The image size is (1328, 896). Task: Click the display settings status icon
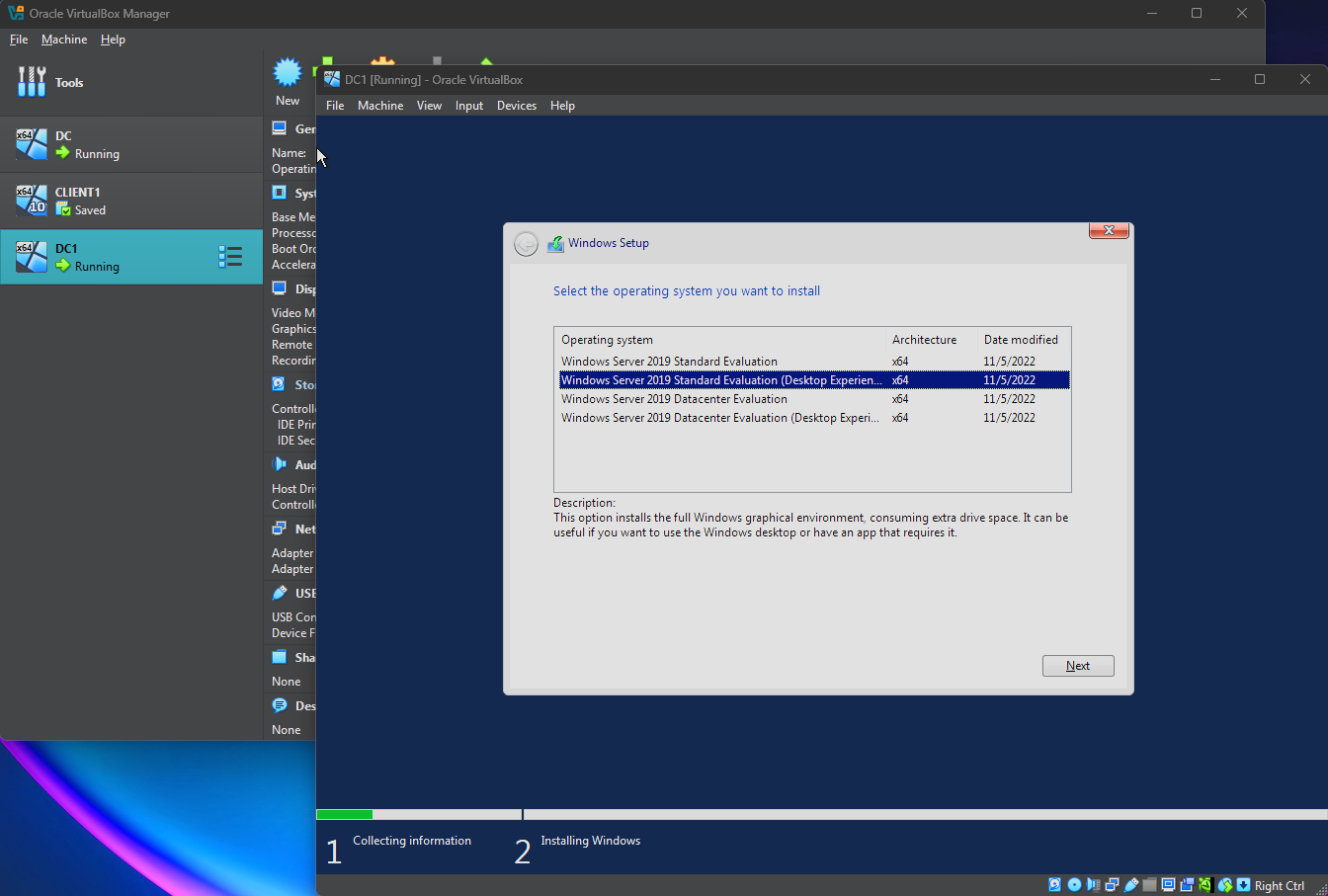[1168, 885]
